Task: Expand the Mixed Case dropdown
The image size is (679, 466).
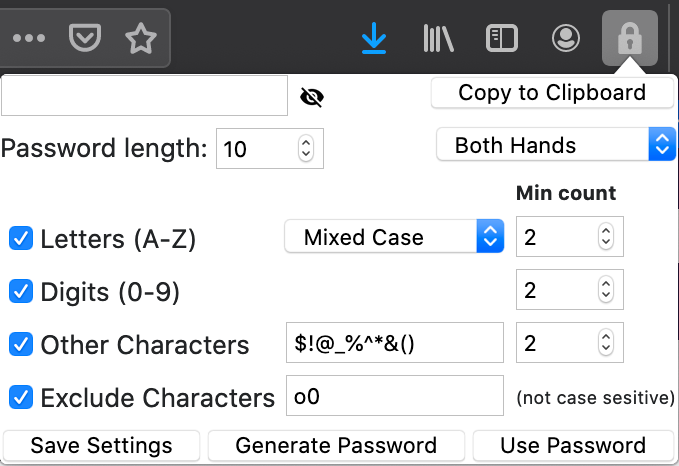Action: (393, 237)
